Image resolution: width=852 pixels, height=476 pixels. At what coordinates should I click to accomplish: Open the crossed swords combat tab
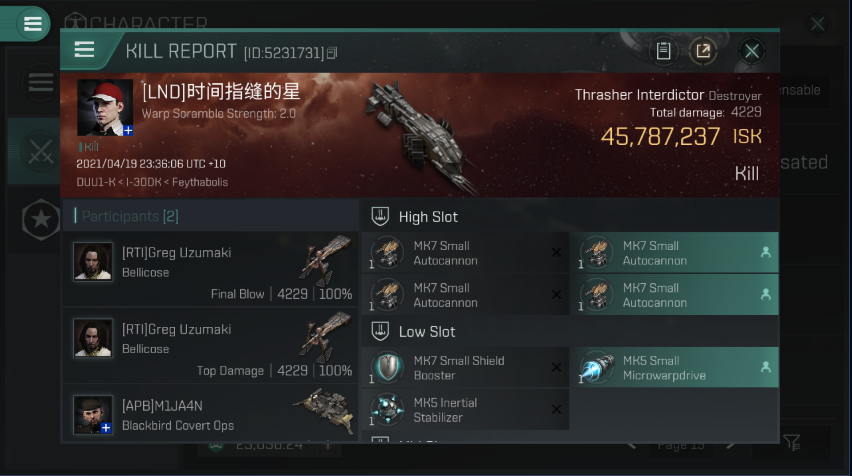click(x=41, y=152)
